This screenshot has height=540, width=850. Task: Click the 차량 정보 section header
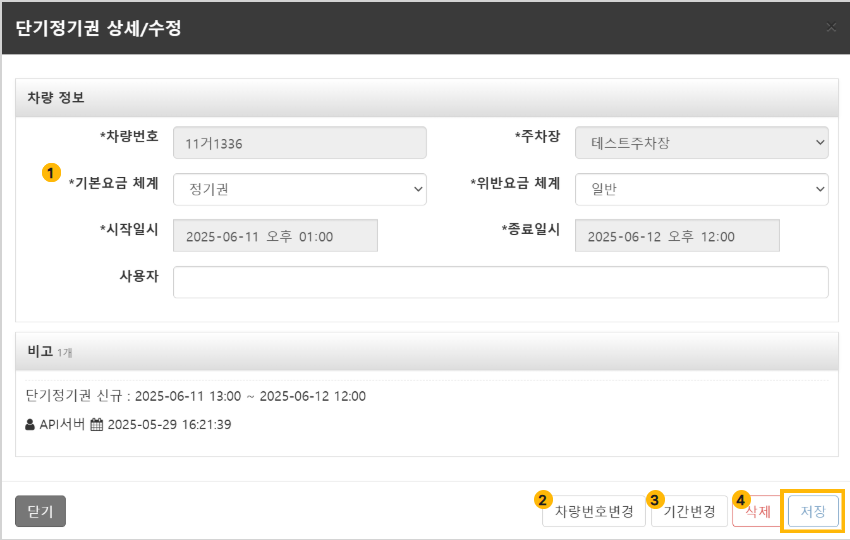[427, 98]
